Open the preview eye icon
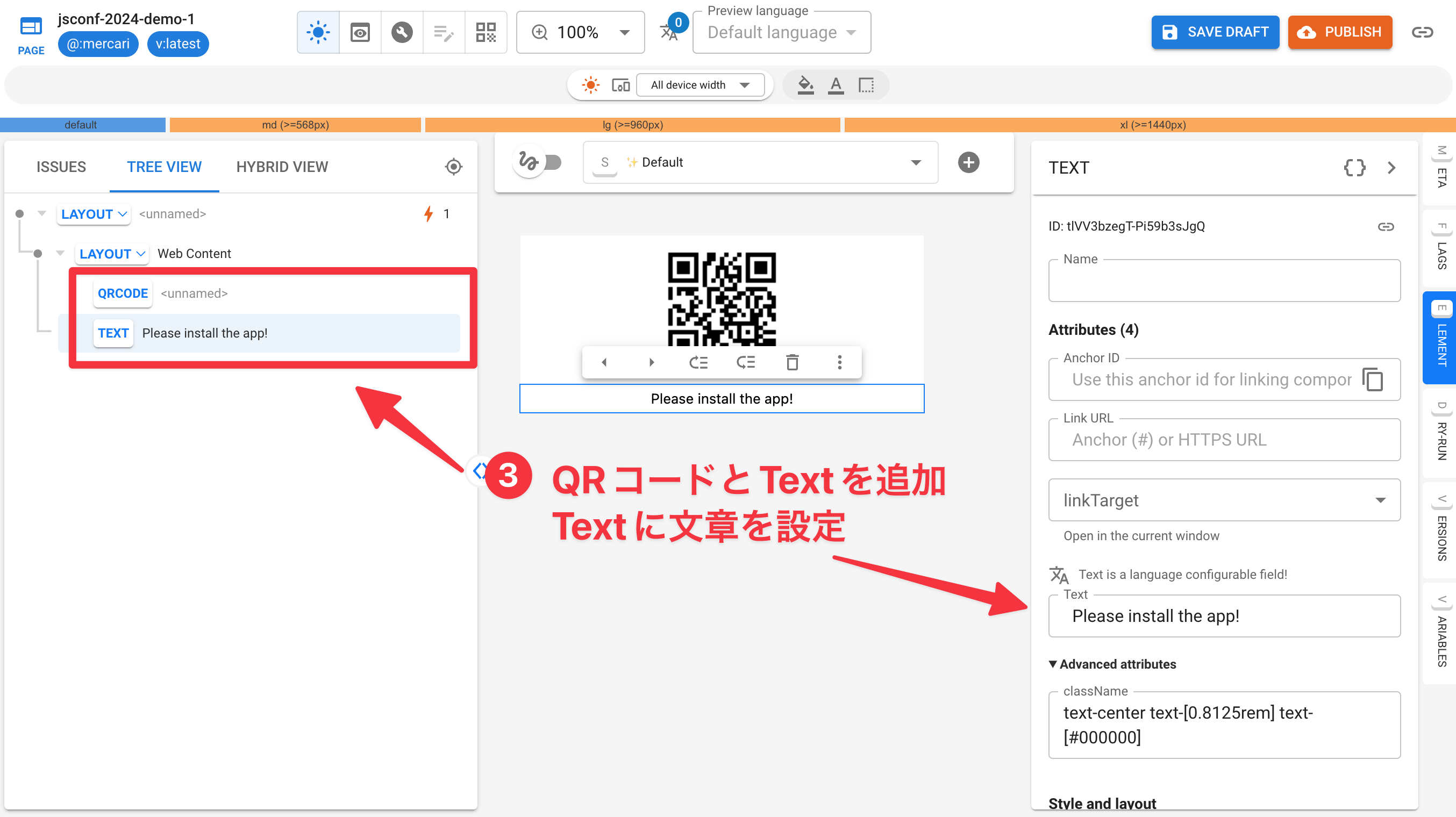 360,32
